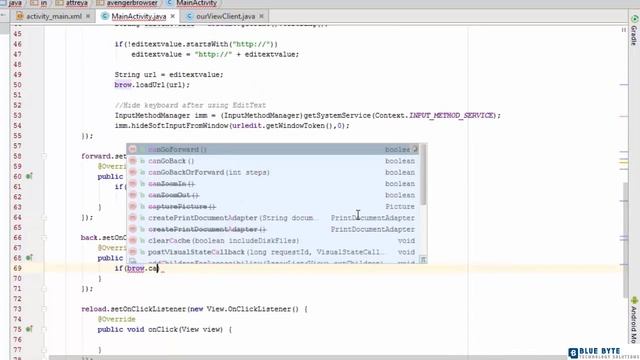
Task: Click the method icon beside clearCache
Action: (x=133, y=241)
